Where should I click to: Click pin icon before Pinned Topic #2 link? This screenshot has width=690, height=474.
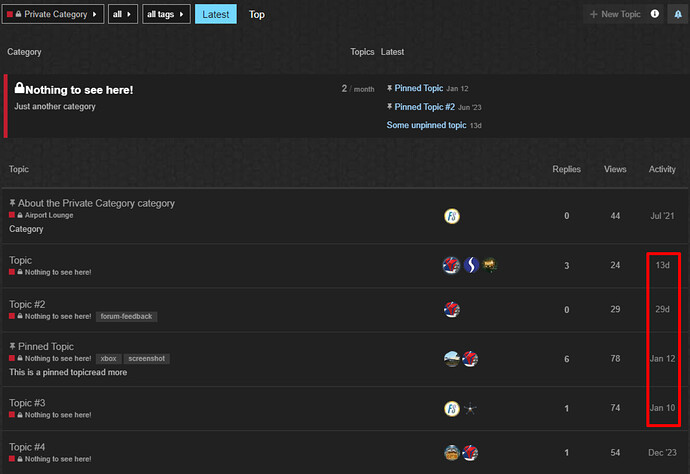click(x=389, y=107)
